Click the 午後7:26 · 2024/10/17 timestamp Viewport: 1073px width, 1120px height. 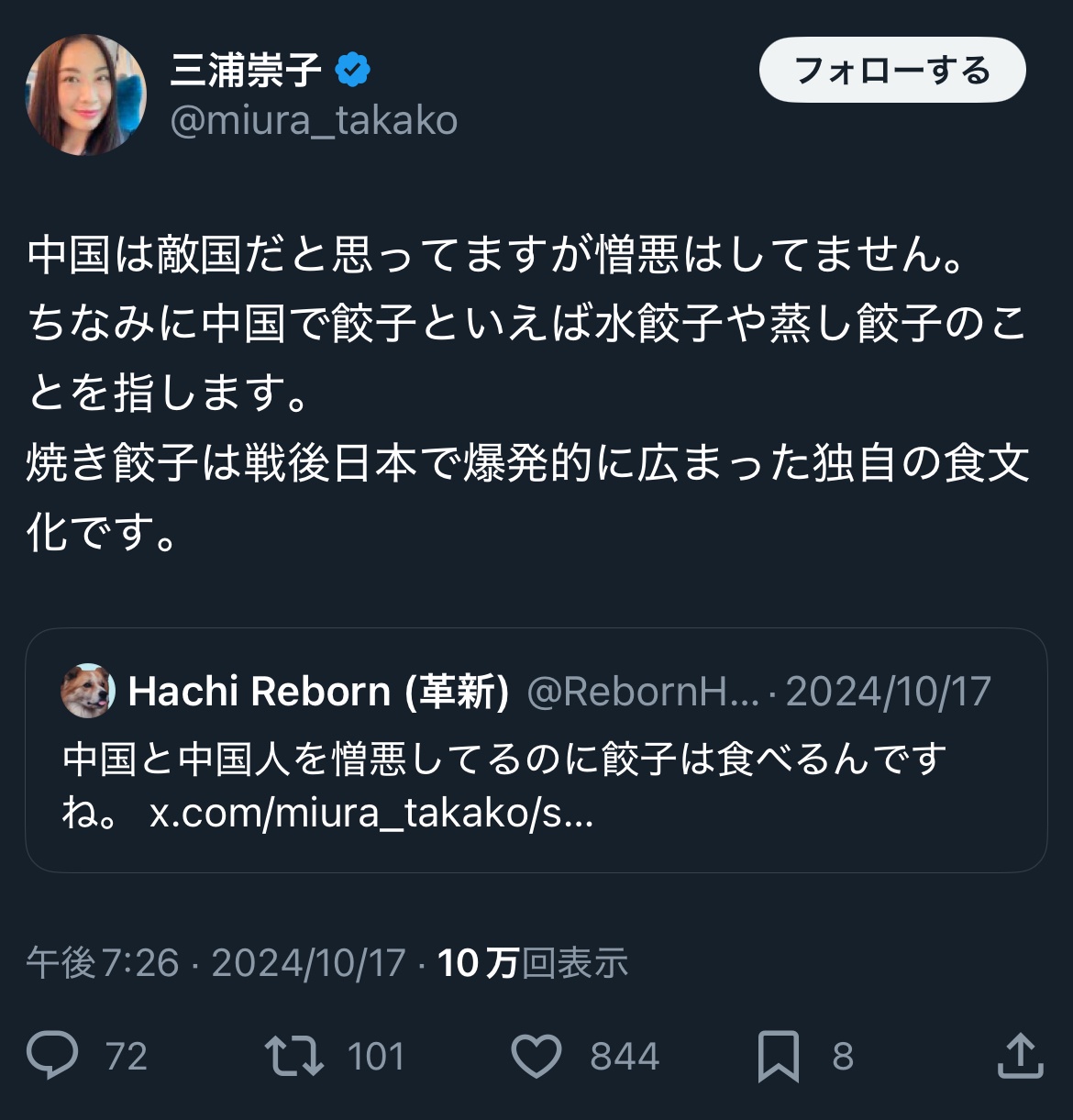(x=216, y=963)
